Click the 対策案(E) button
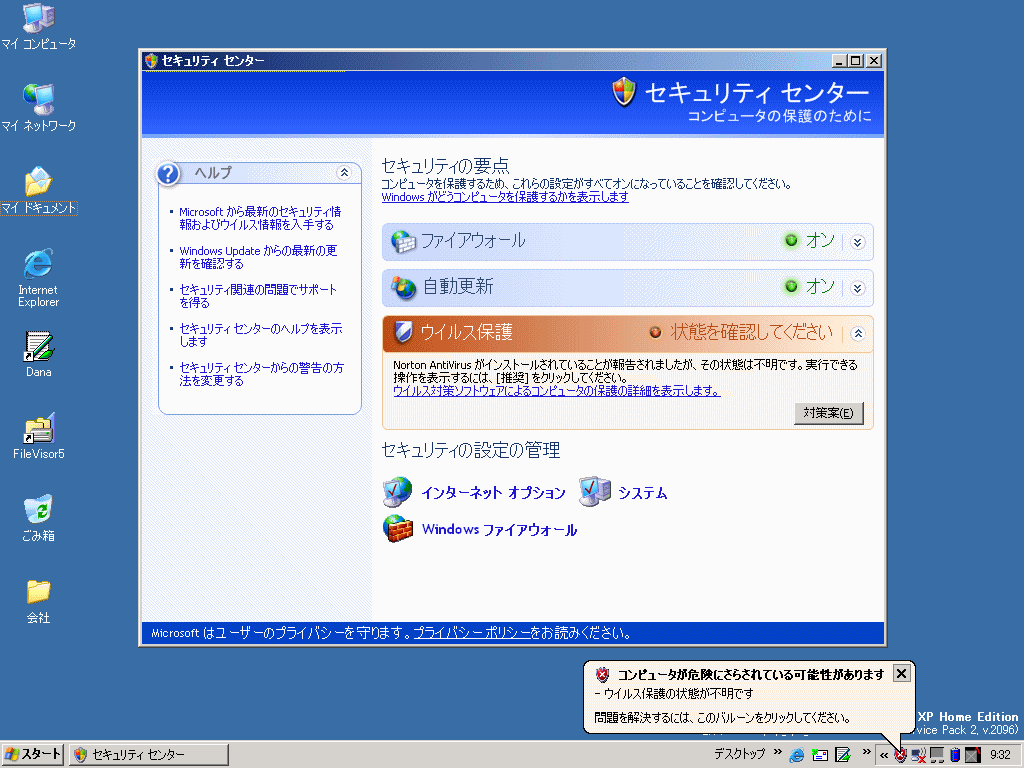The image size is (1024, 768). [x=829, y=413]
